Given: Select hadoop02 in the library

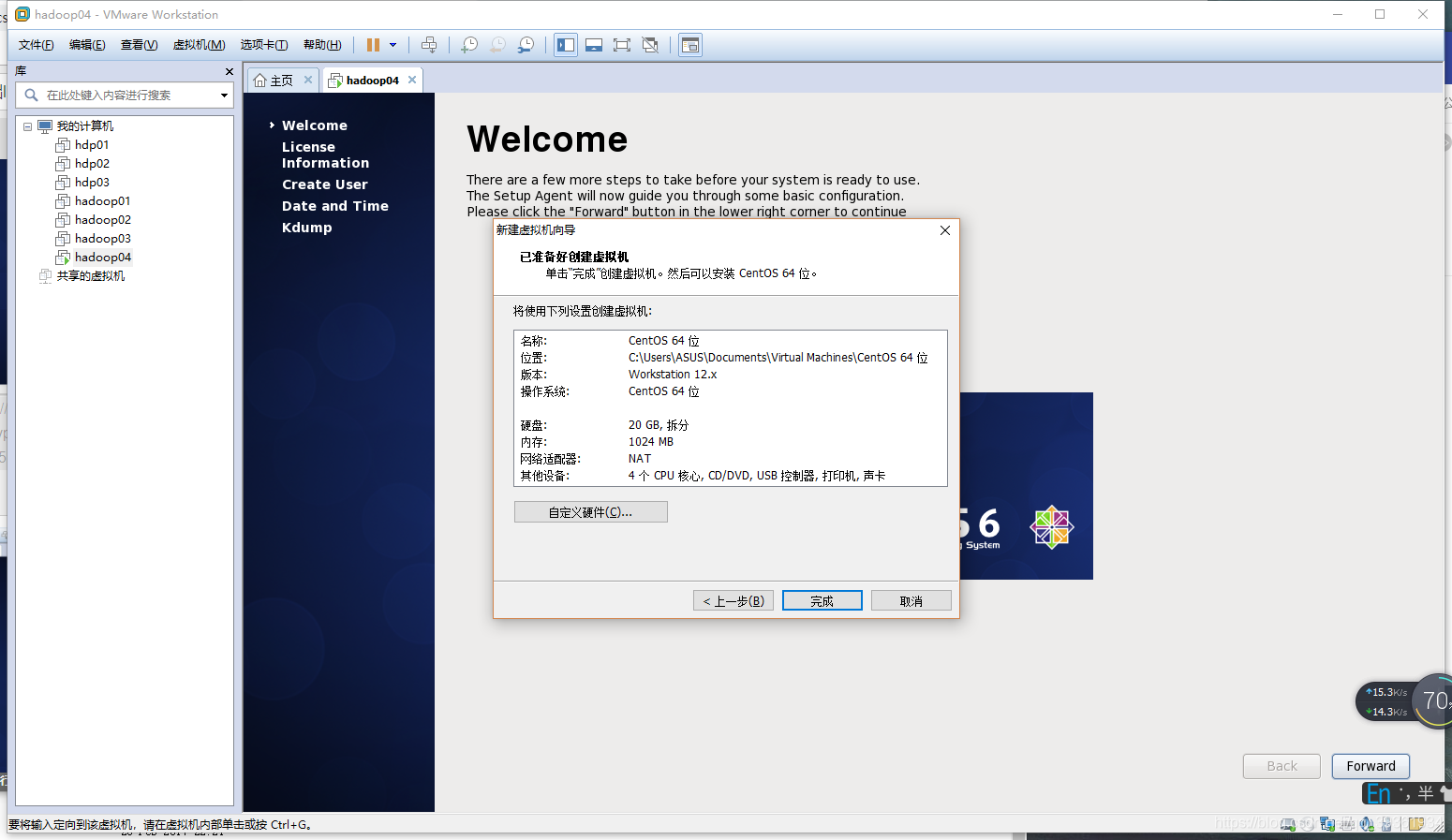Looking at the screenshot, I should [102, 220].
